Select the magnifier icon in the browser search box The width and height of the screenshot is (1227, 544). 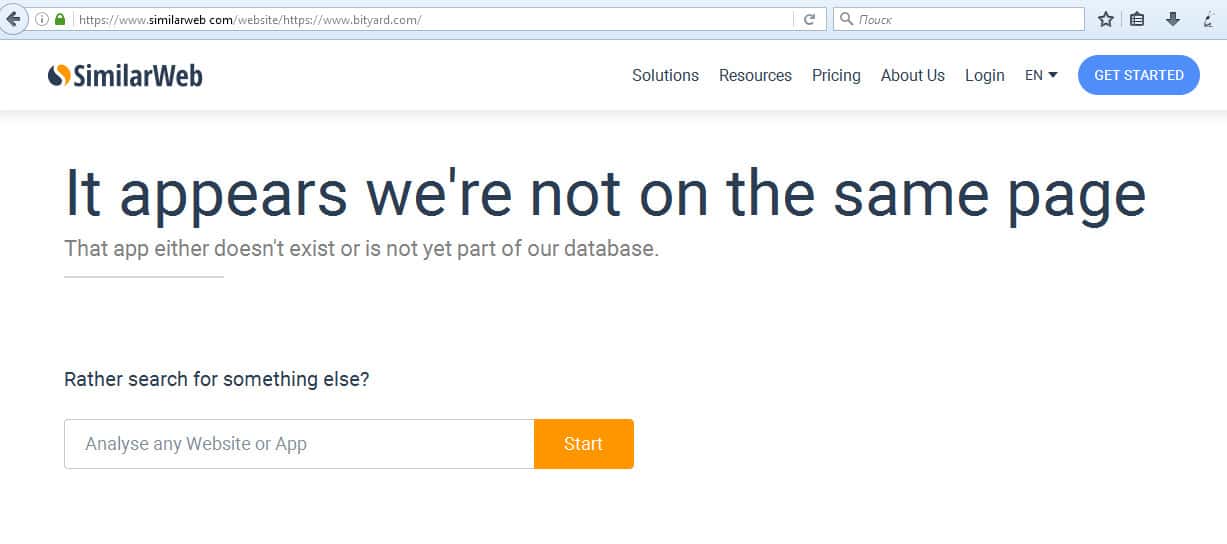tap(846, 19)
